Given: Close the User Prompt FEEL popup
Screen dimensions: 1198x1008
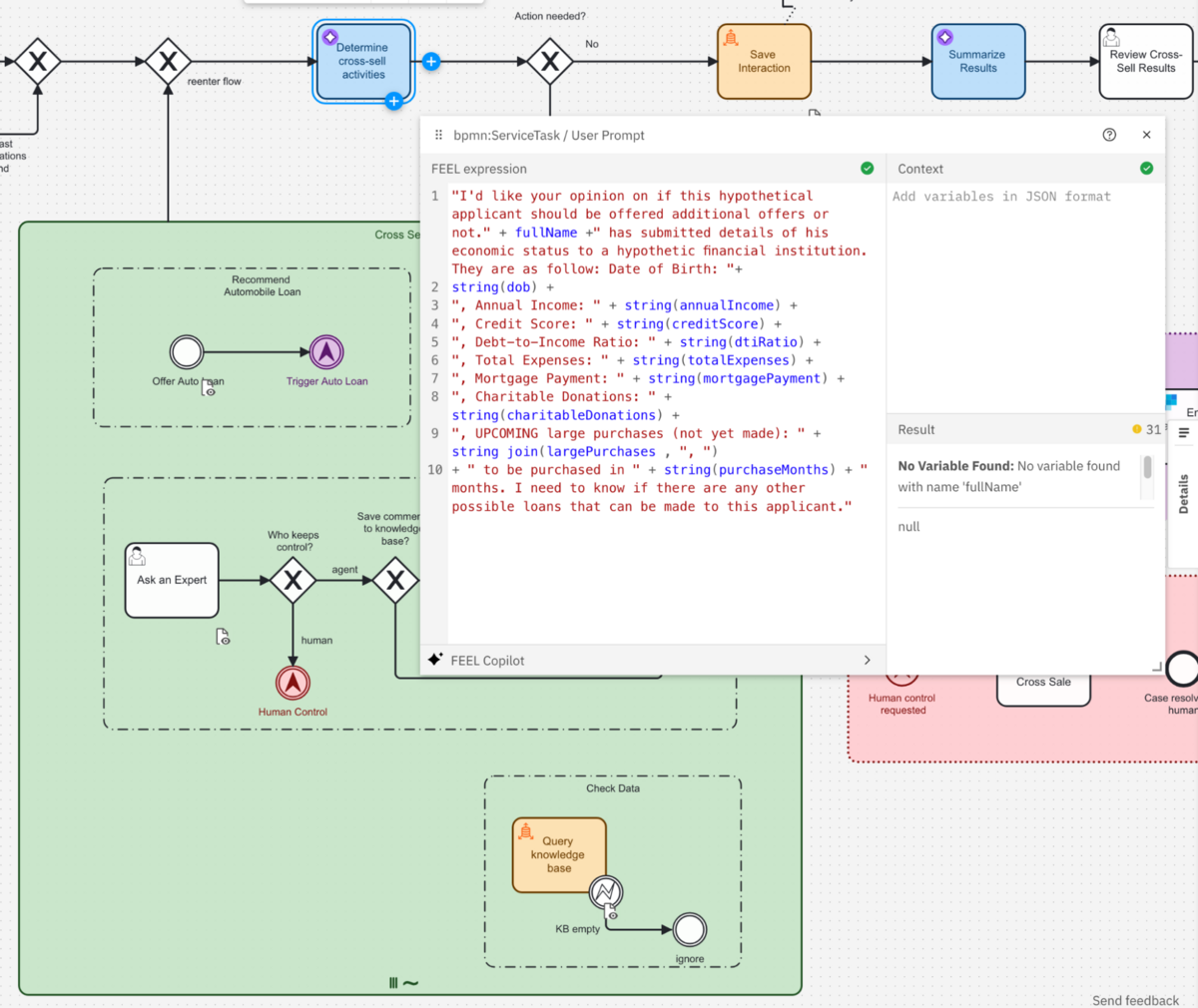Looking at the screenshot, I should (1146, 135).
